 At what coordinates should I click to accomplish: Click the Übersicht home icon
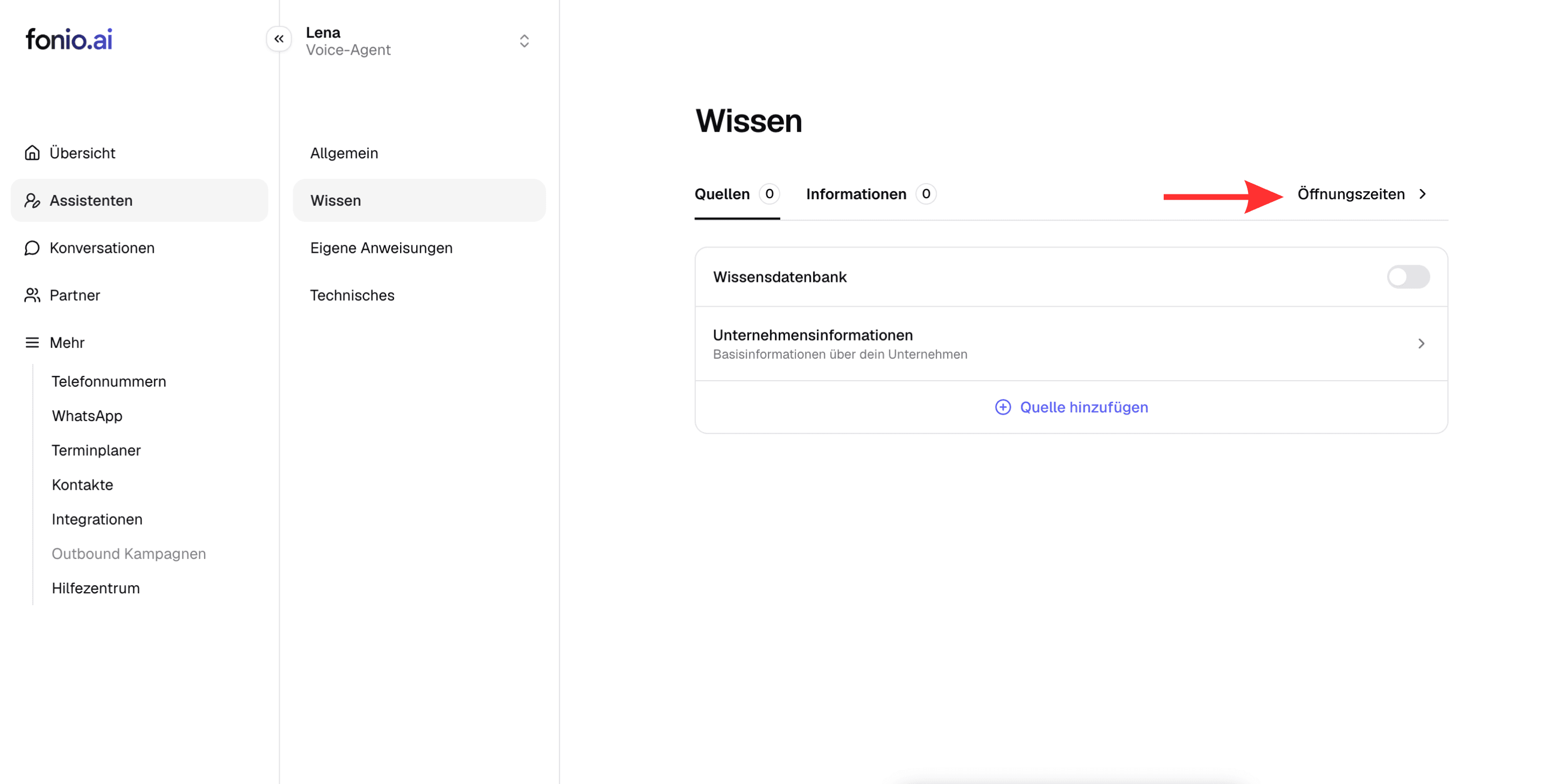click(x=32, y=153)
